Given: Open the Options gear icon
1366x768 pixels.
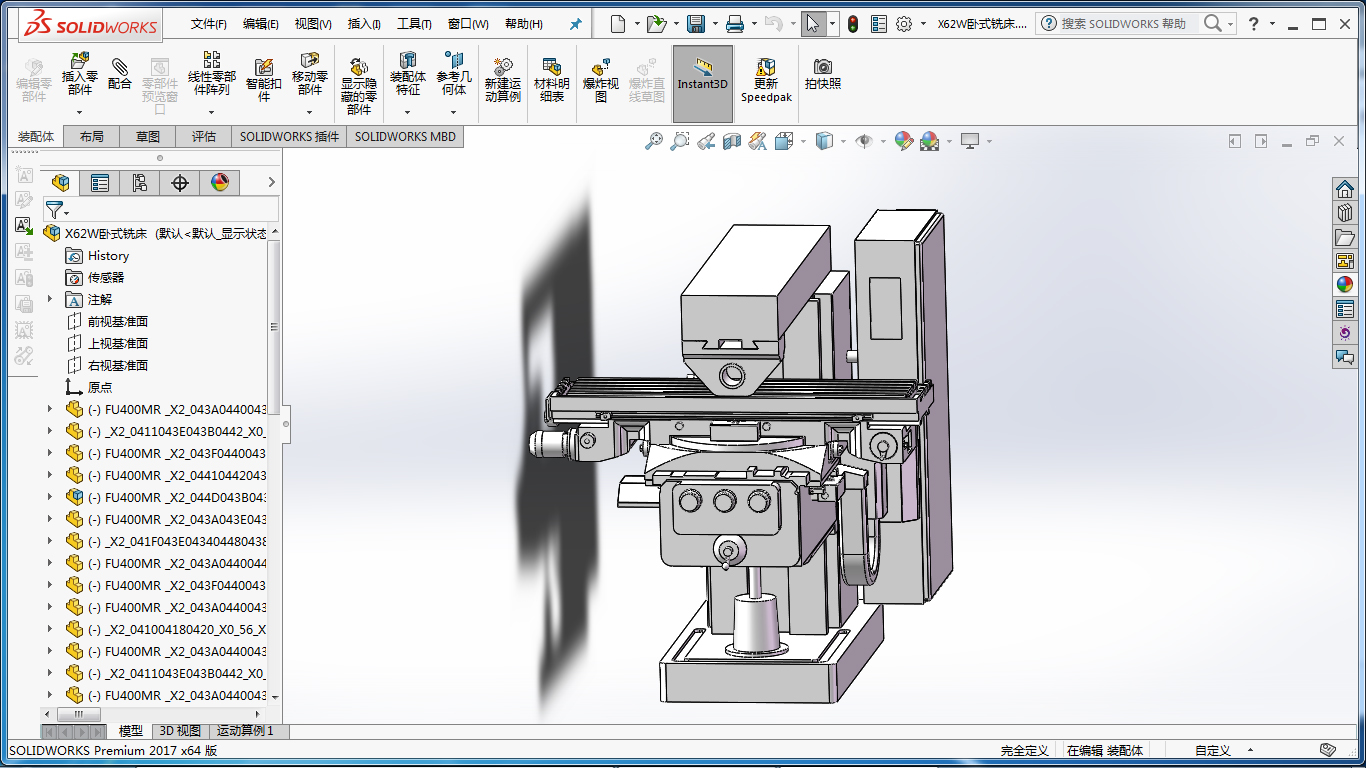Looking at the screenshot, I should [x=904, y=24].
